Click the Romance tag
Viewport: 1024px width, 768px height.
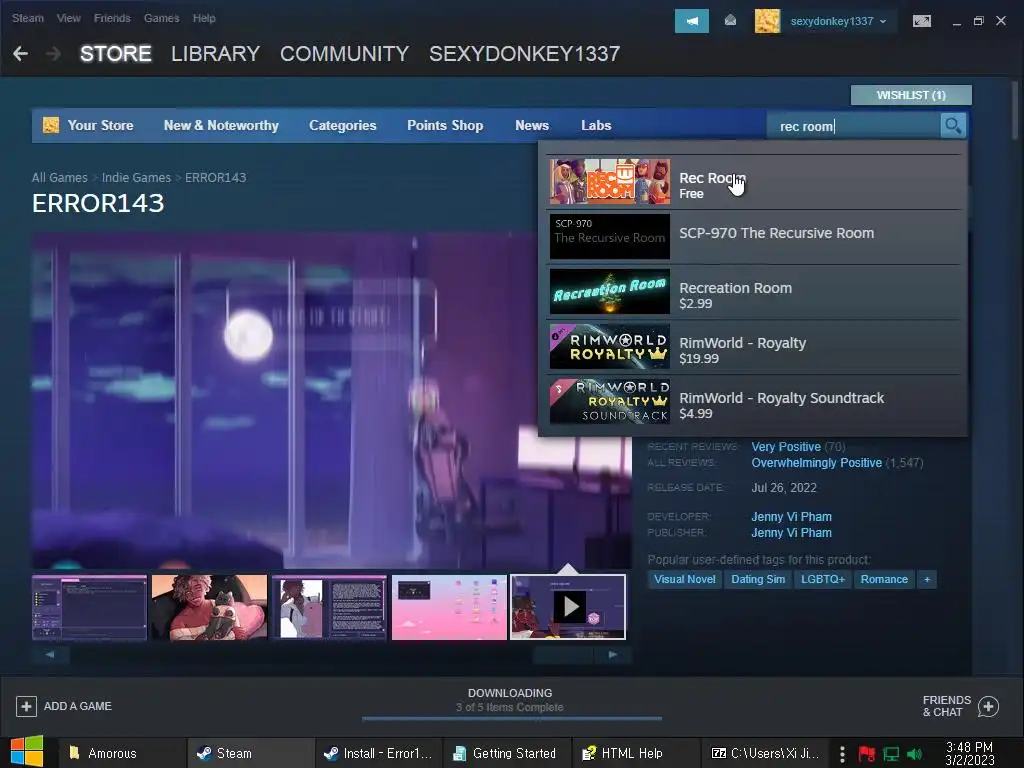884,579
